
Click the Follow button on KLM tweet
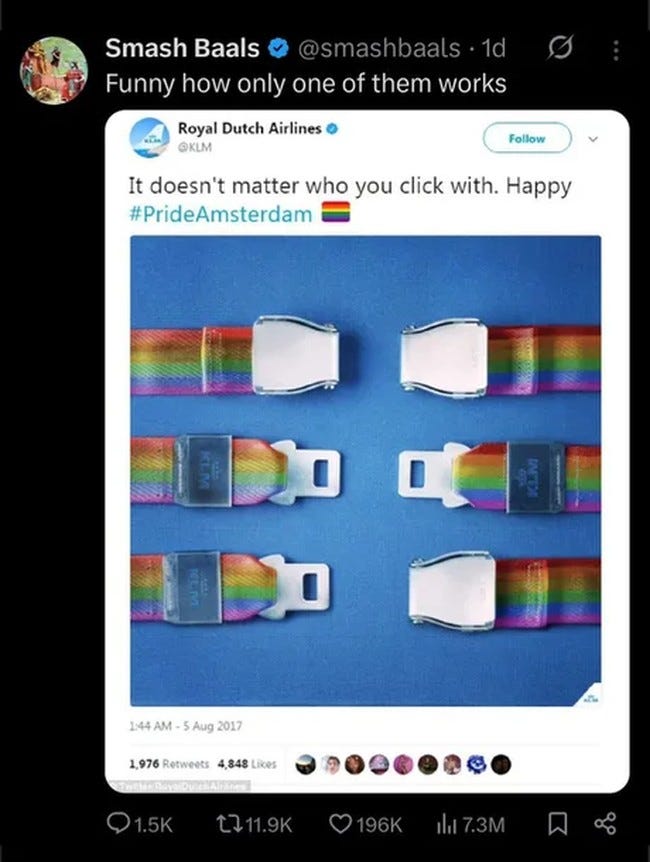(x=527, y=138)
